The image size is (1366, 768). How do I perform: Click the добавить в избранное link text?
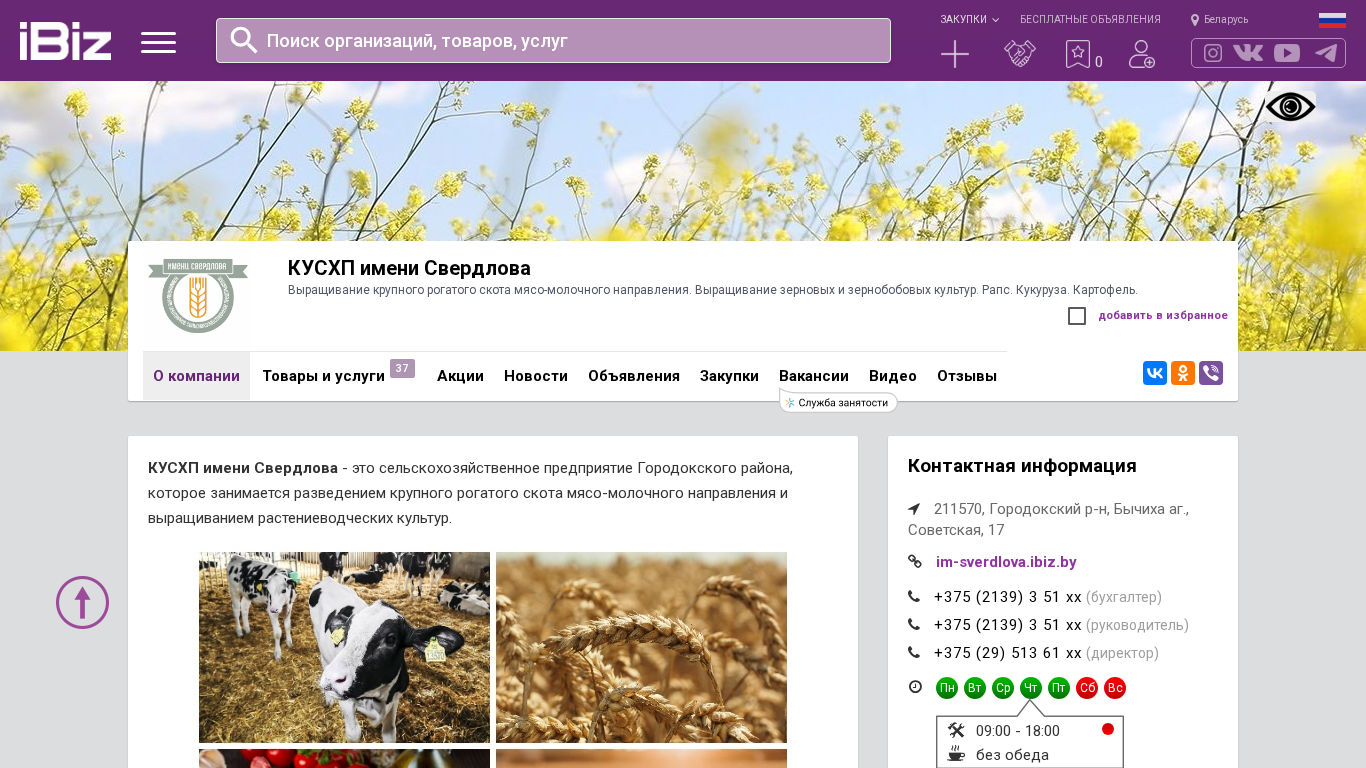click(x=1163, y=316)
